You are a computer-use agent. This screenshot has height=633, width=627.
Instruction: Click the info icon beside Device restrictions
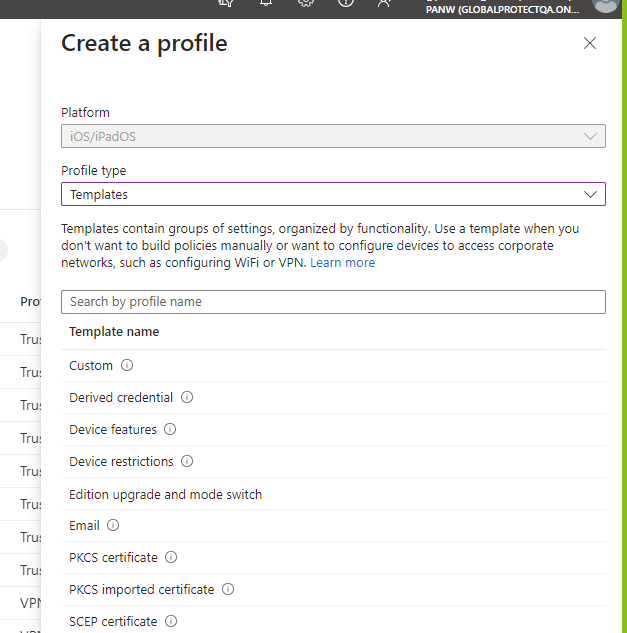pos(187,461)
